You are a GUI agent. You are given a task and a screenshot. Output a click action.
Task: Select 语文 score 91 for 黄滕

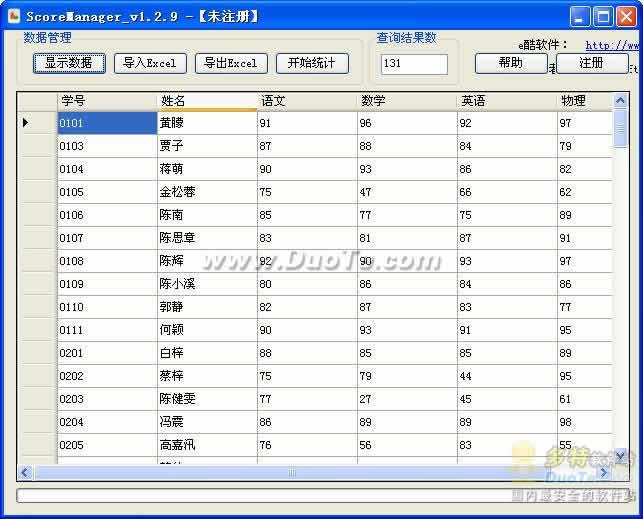308,123
